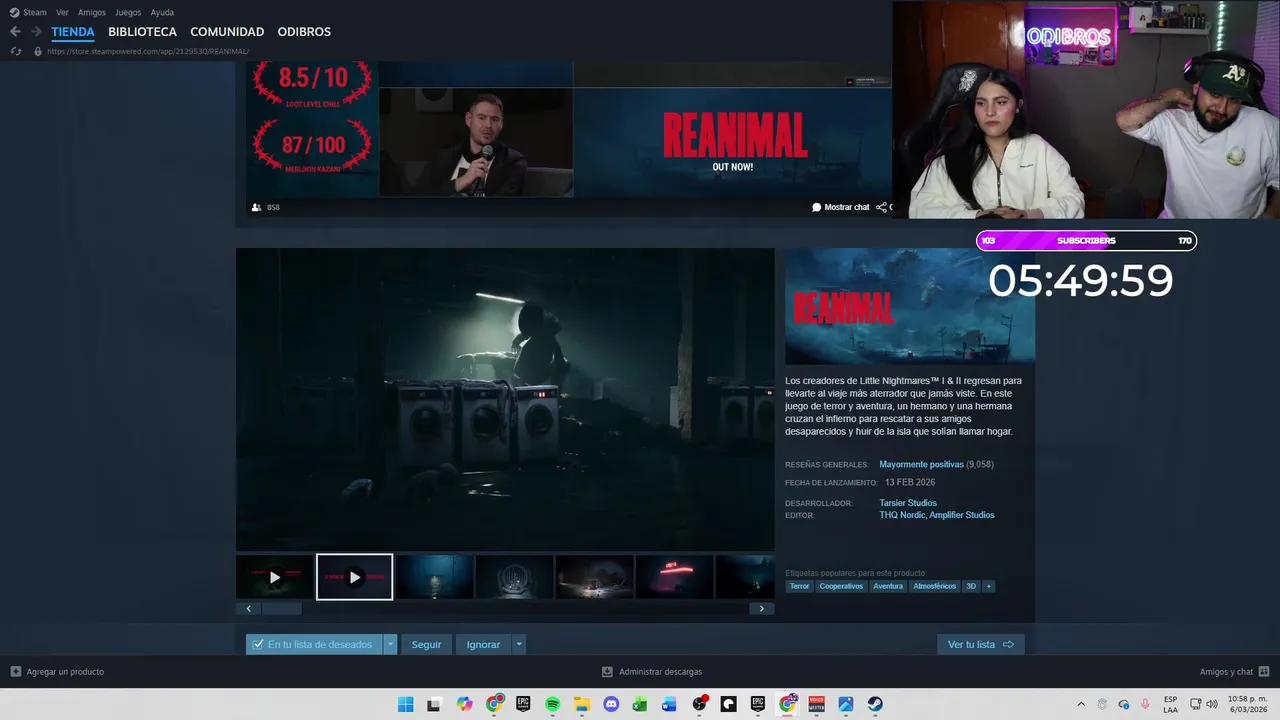Open the Ignorar options dropdown arrow
This screenshot has height=720, width=1280.
point(519,644)
